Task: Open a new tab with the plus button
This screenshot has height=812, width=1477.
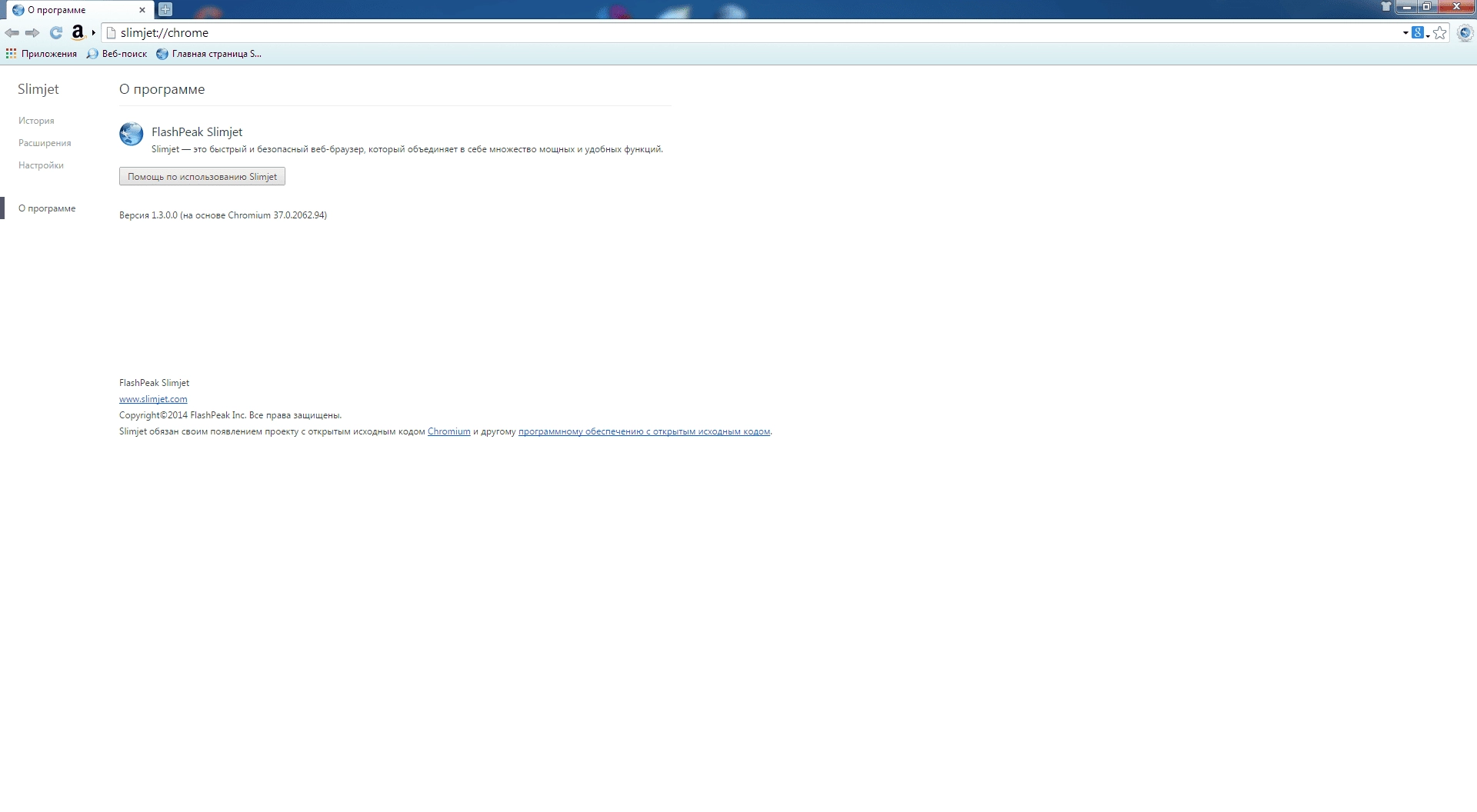Action: pyautogui.click(x=165, y=10)
